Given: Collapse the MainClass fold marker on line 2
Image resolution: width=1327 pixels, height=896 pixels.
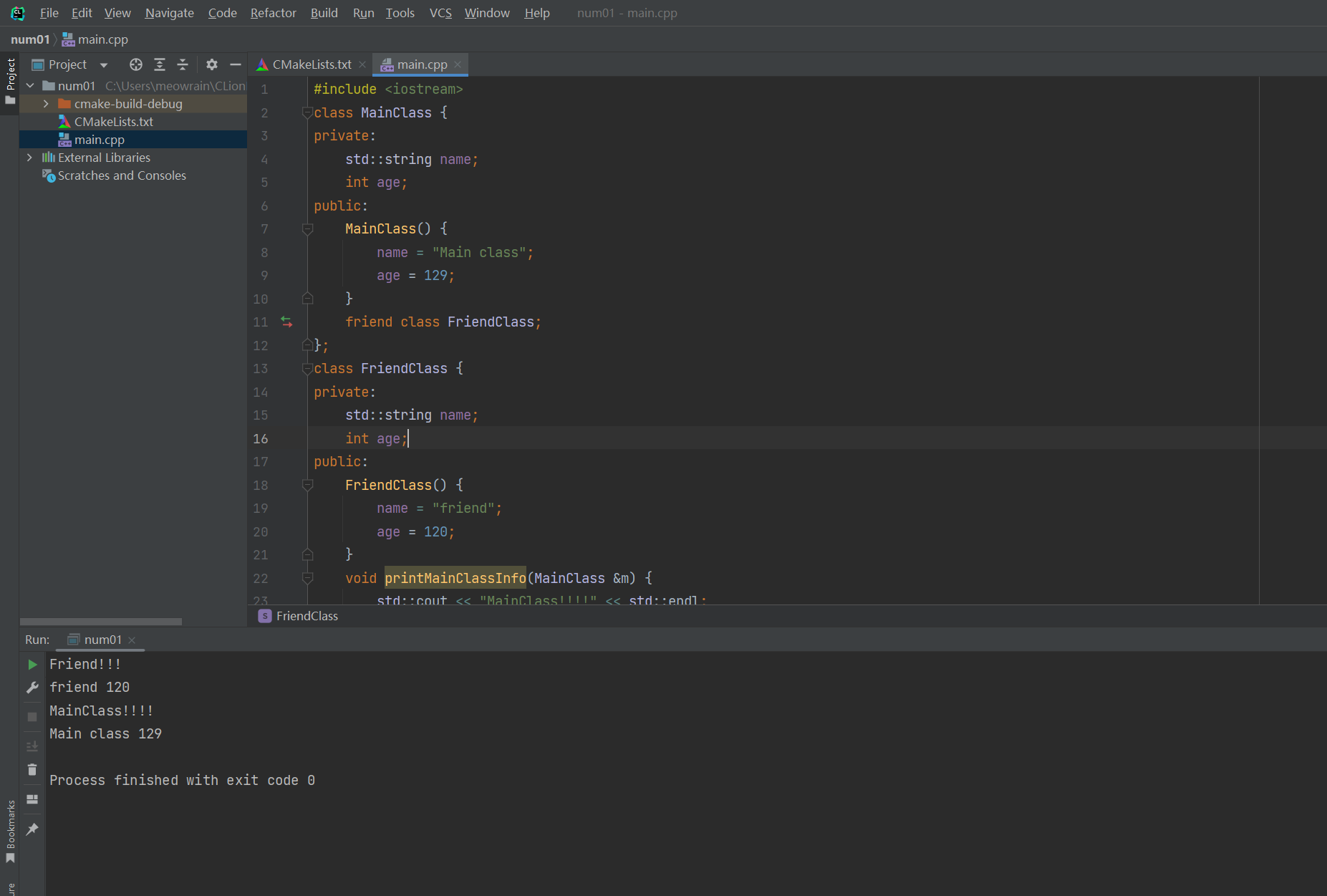Looking at the screenshot, I should [x=307, y=112].
